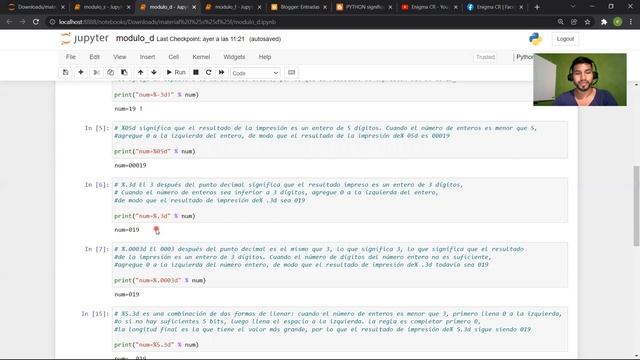Switch to the modulo_f Jupyter tab

click(233, 7)
